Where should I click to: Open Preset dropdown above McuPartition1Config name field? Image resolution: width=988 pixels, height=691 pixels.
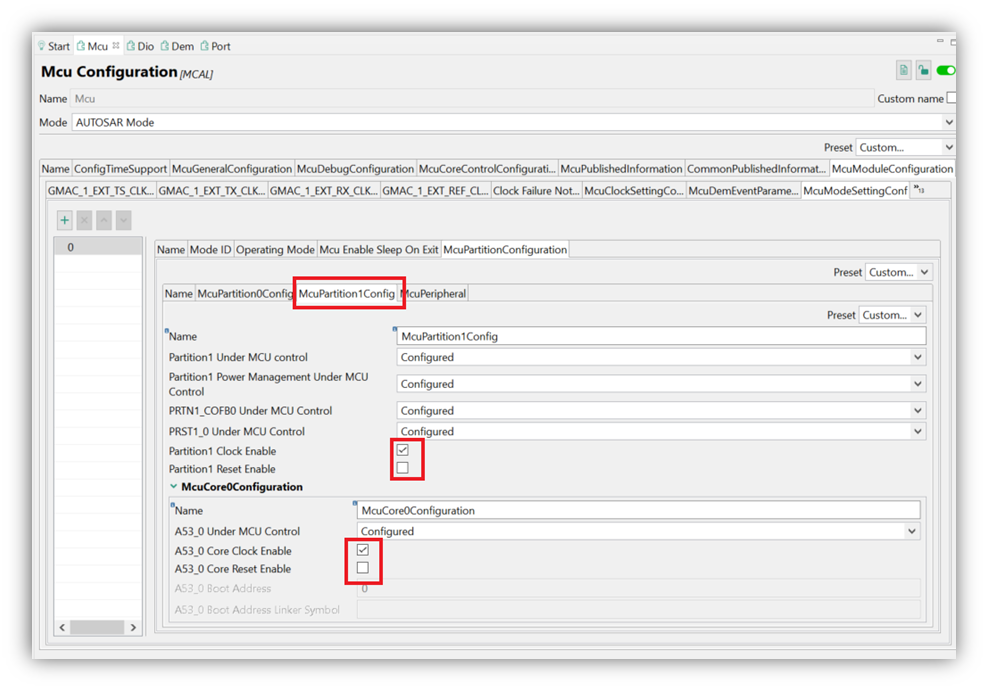(892, 315)
